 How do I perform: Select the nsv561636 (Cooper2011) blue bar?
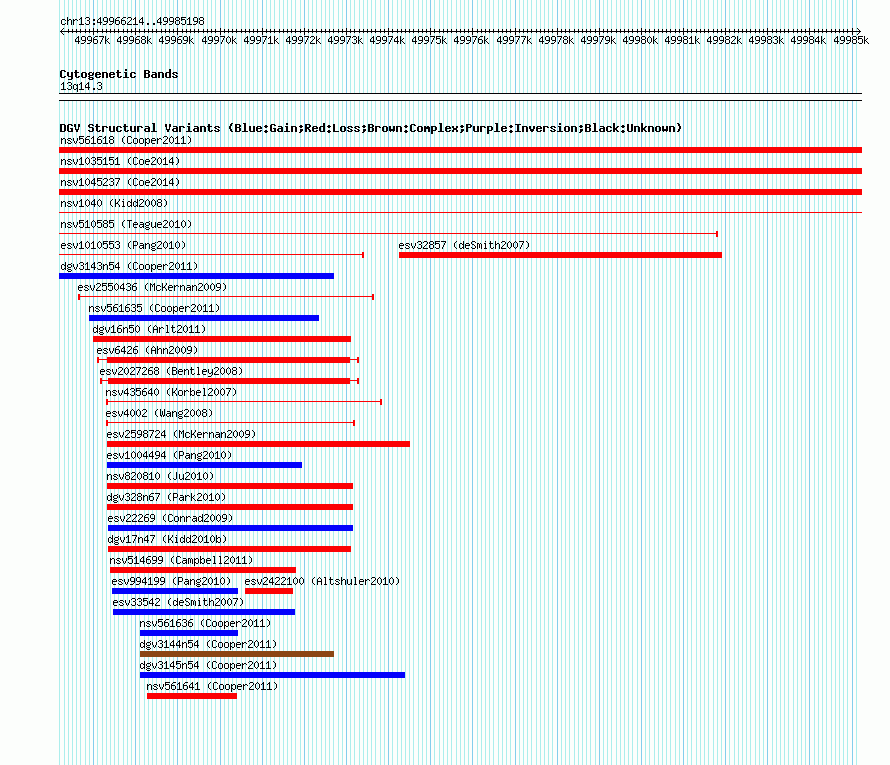(x=189, y=633)
